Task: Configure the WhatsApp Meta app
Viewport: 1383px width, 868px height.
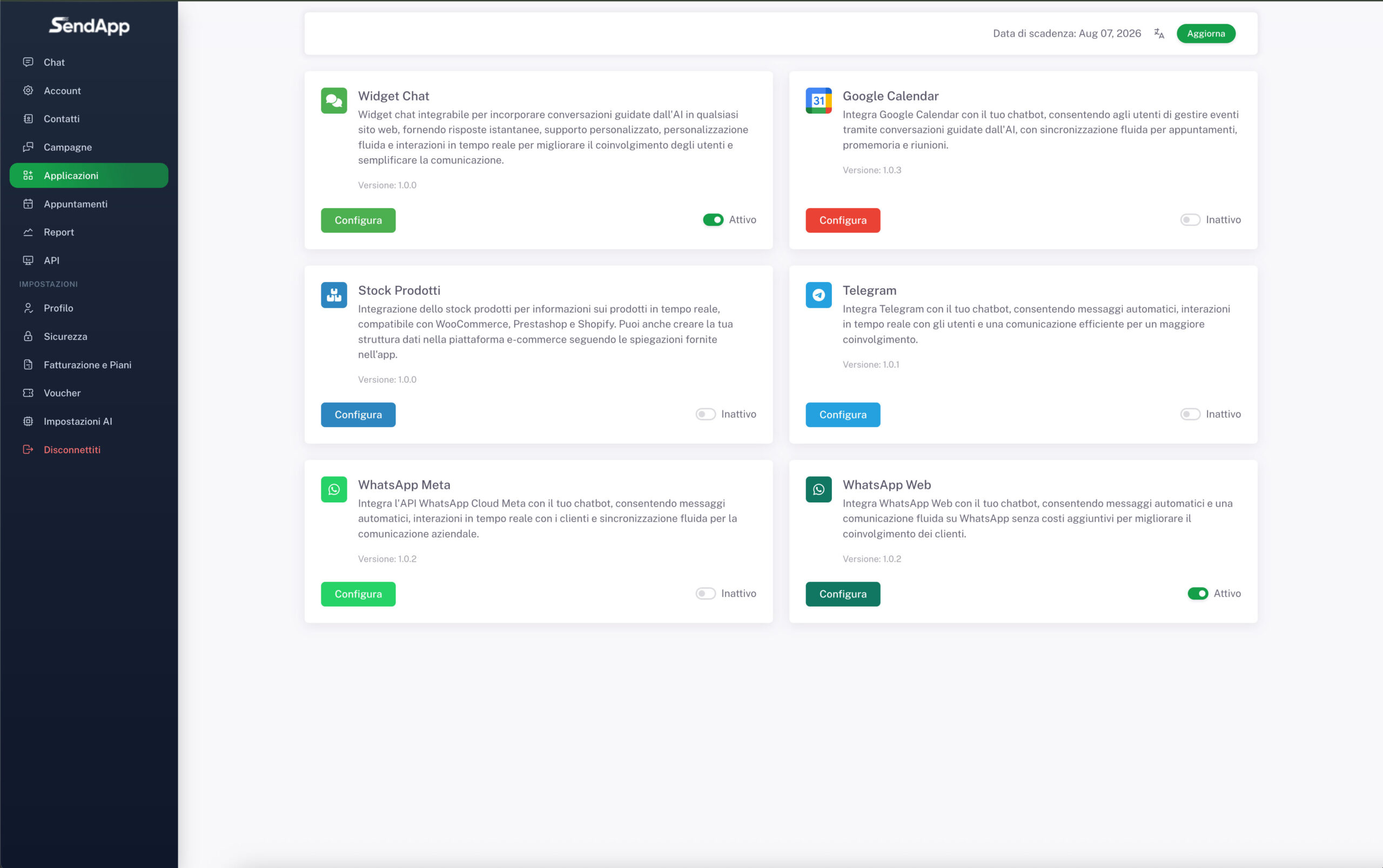Action: click(x=358, y=594)
